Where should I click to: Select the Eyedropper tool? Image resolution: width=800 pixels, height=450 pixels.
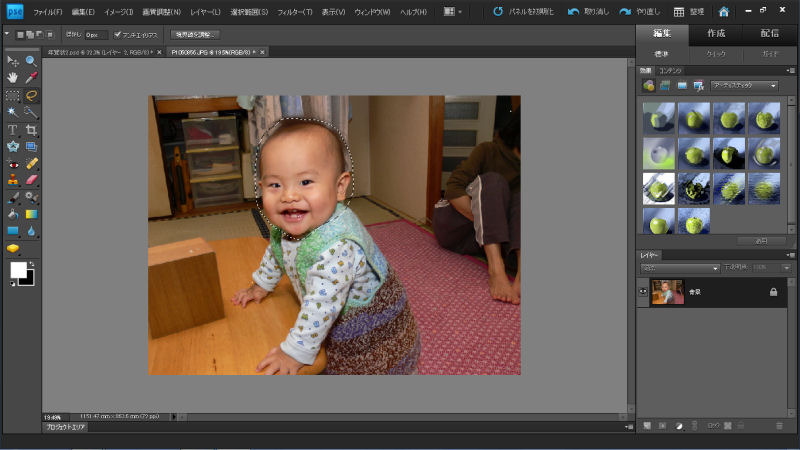click(31, 78)
